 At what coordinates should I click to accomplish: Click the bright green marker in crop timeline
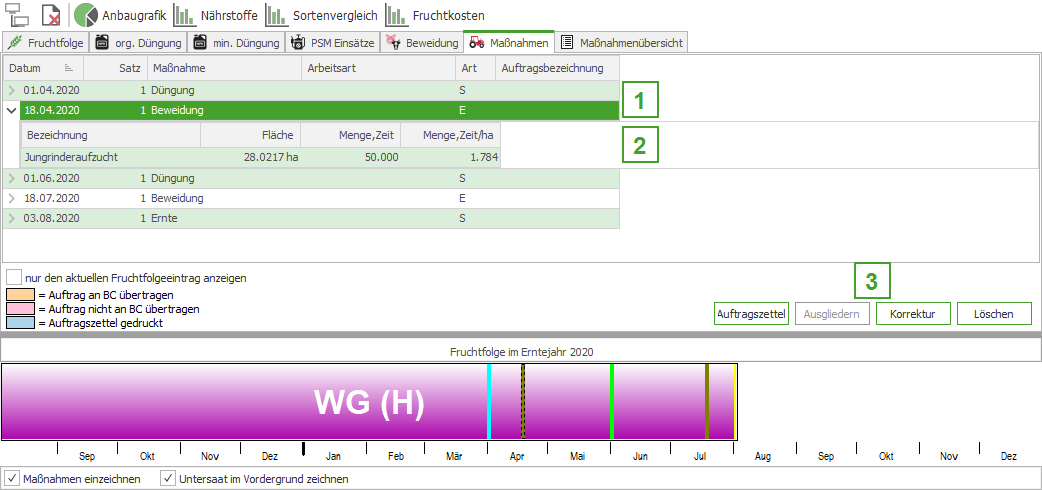coord(611,402)
